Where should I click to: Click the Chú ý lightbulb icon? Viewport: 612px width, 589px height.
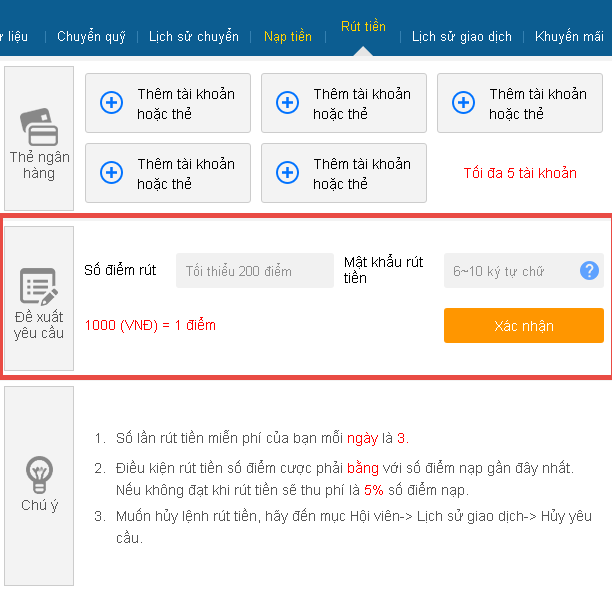(39, 470)
